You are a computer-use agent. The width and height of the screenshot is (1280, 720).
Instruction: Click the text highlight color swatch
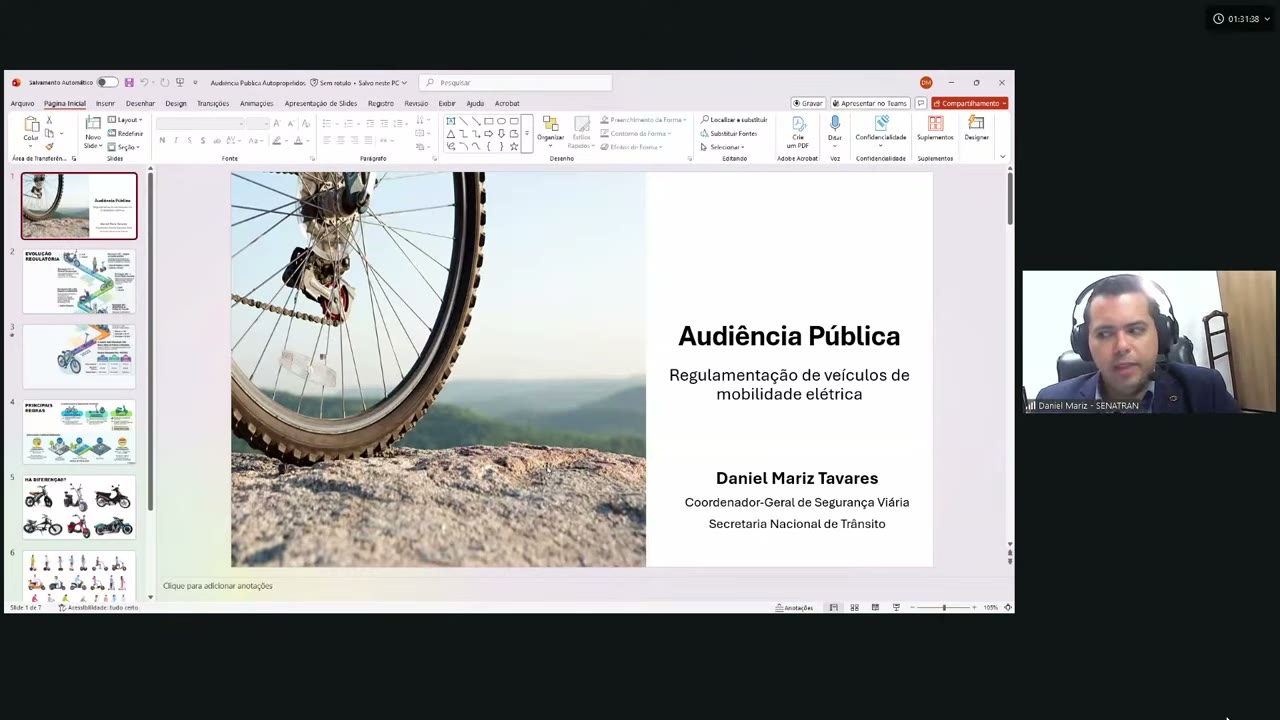pyautogui.click(x=276, y=140)
